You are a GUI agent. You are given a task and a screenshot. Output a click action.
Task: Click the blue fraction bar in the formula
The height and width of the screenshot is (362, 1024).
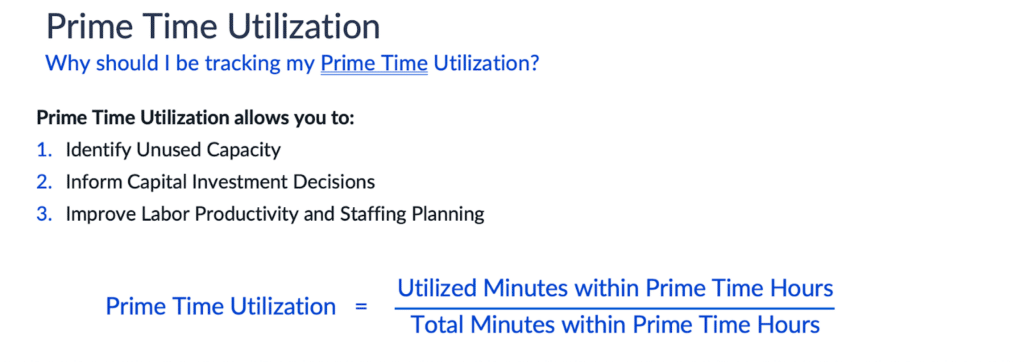coord(615,307)
